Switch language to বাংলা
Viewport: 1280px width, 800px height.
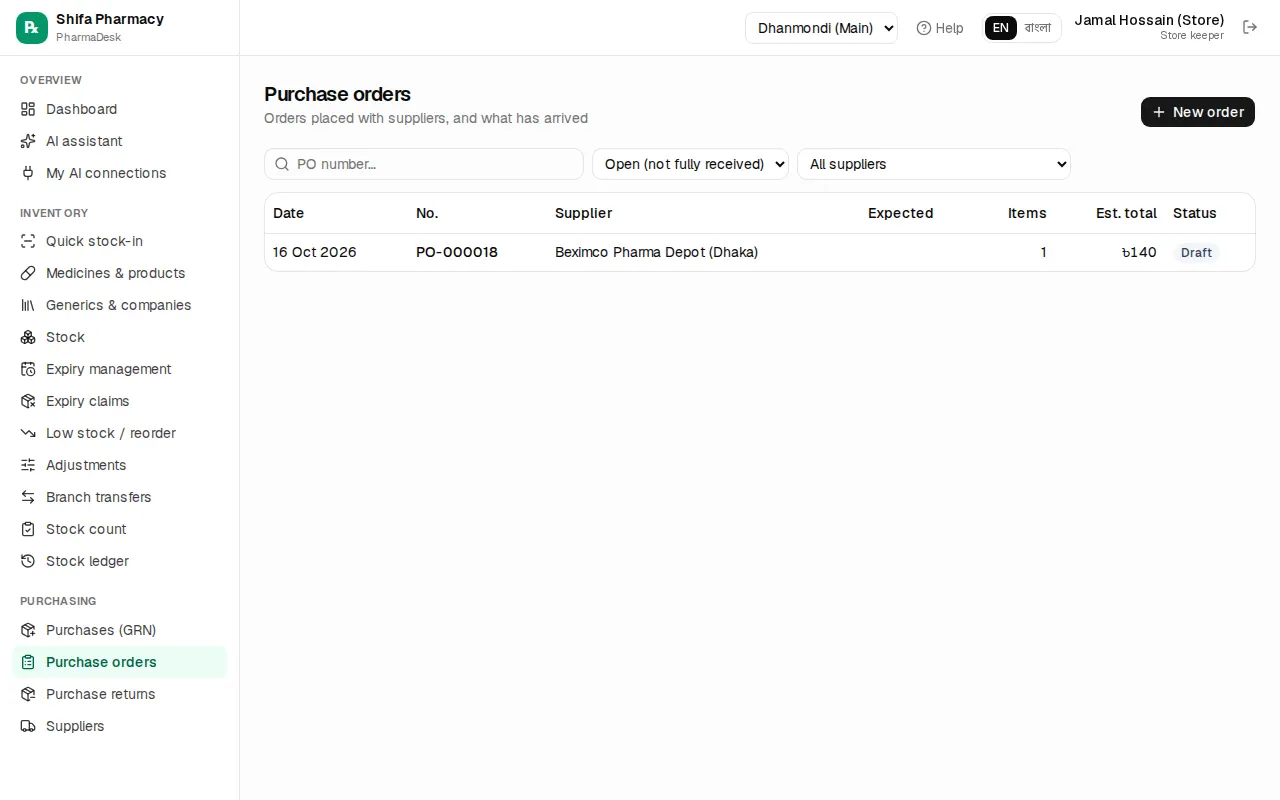(x=1038, y=28)
